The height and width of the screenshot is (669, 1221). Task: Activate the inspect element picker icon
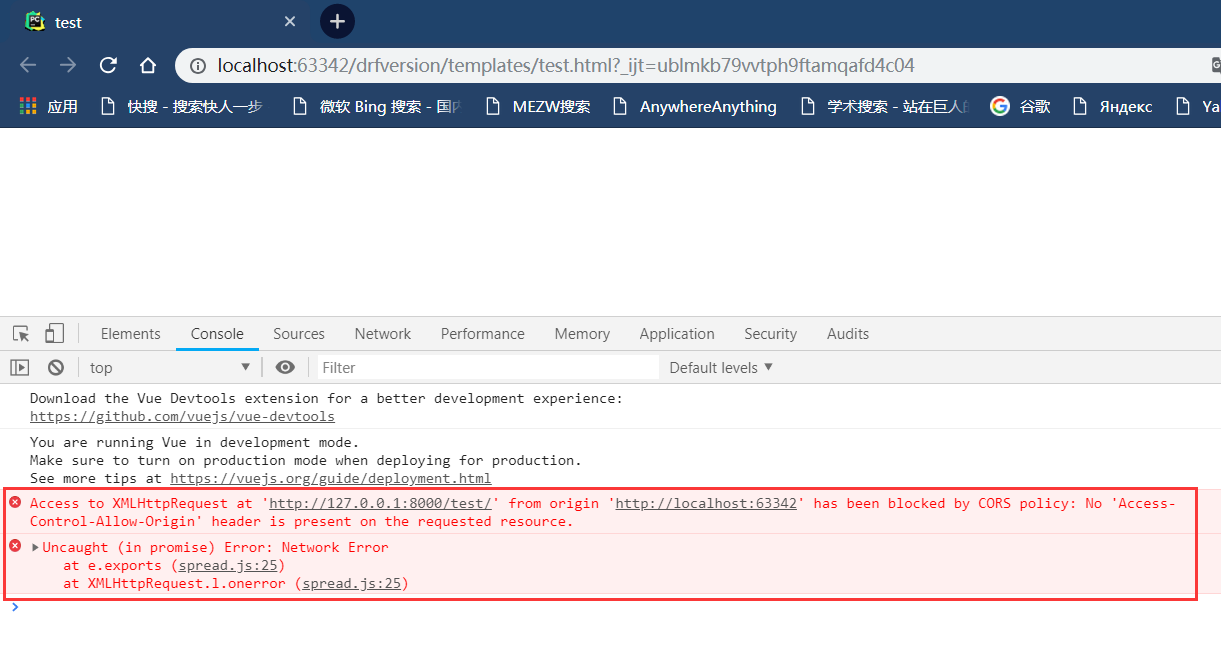point(21,334)
